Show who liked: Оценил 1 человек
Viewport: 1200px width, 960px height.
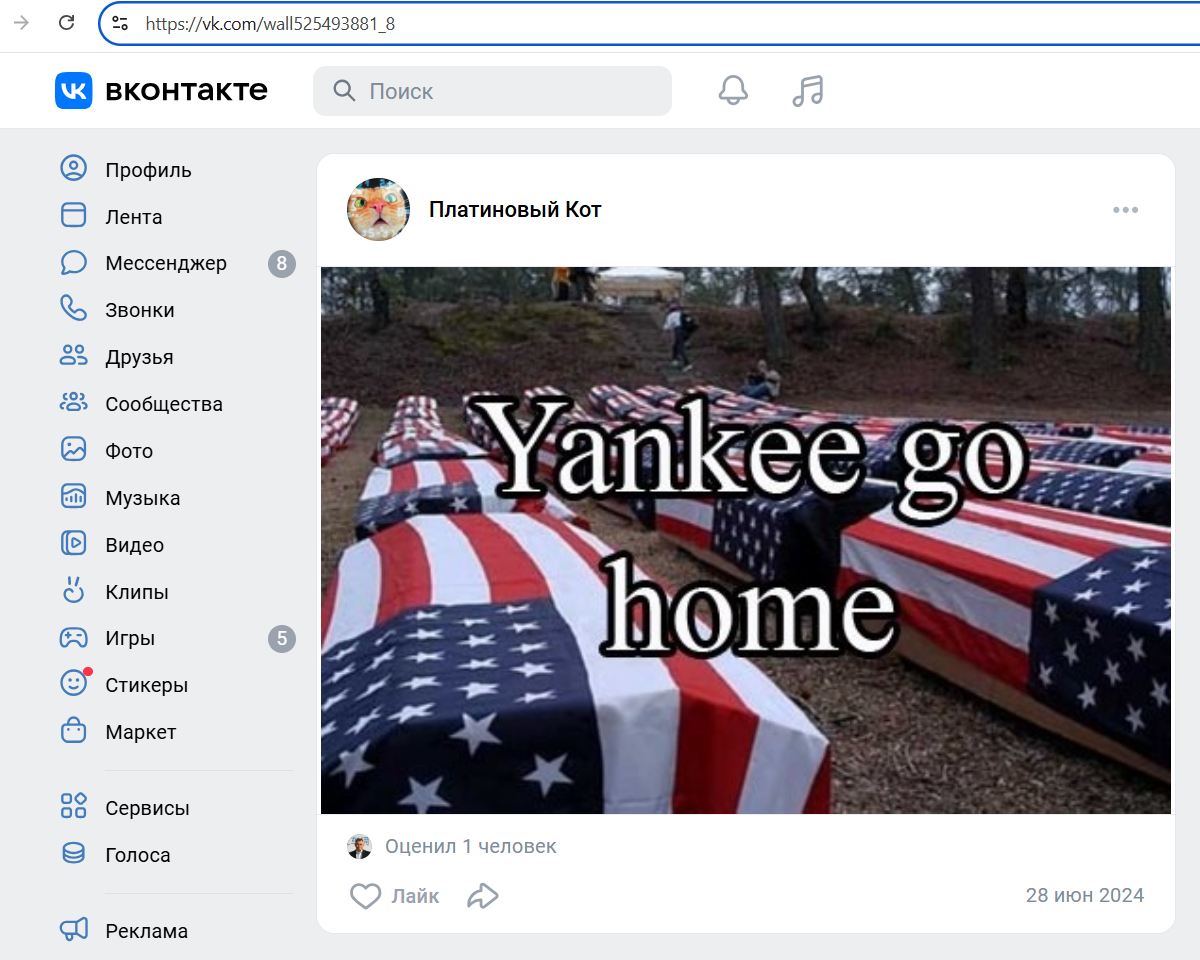tap(470, 846)
